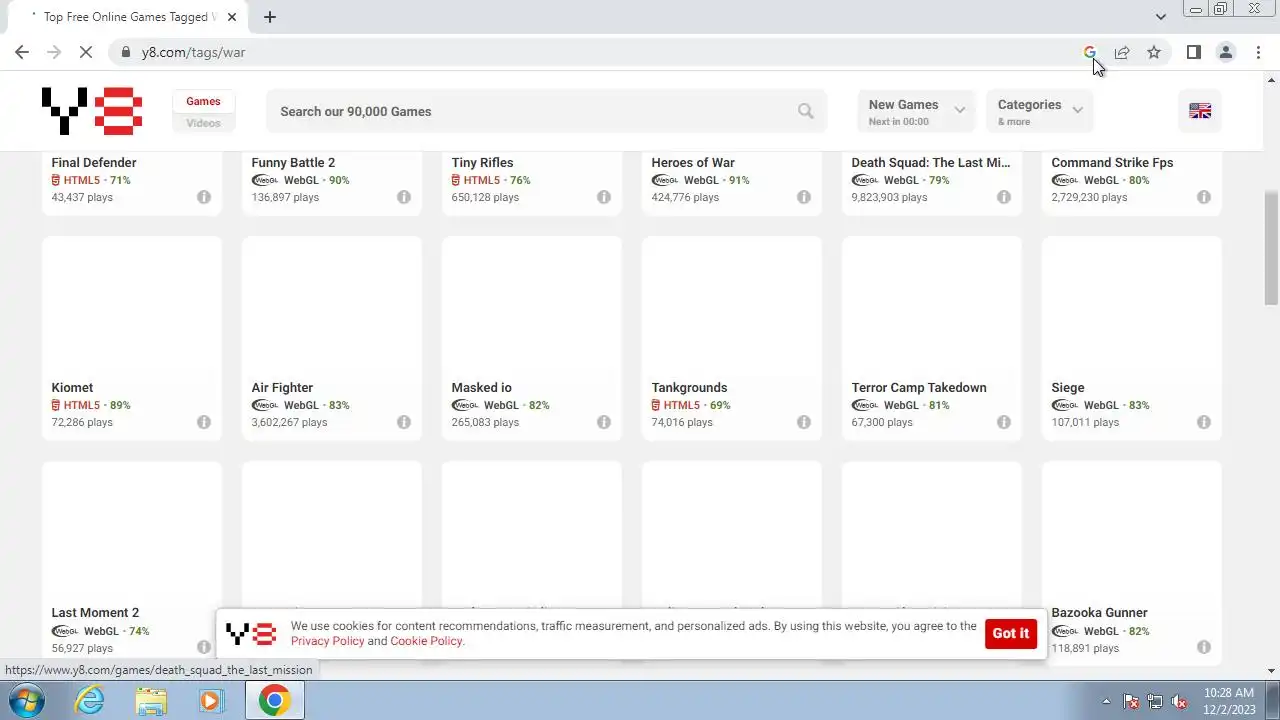The height and width of the screenshot is (720, 1280).
Task: Open Windows Start menu
Action: coord(26,700)
